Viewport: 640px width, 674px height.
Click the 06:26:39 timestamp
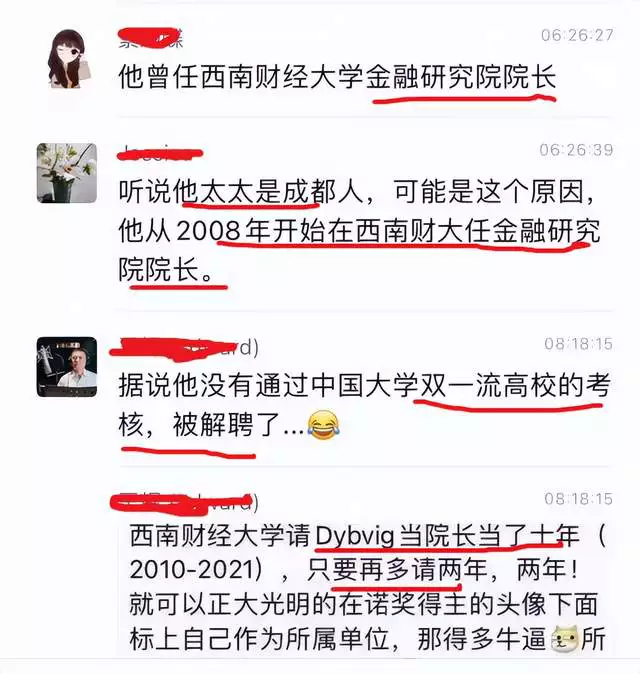(x=576, y=150)
